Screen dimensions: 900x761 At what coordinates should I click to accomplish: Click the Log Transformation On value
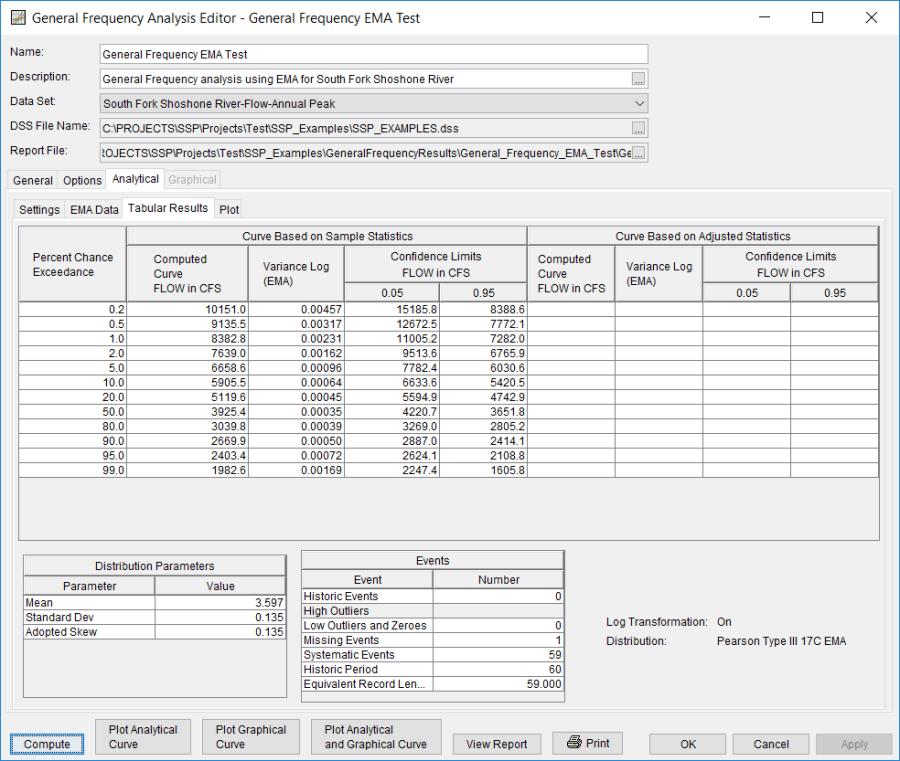(x=724, y=622)
